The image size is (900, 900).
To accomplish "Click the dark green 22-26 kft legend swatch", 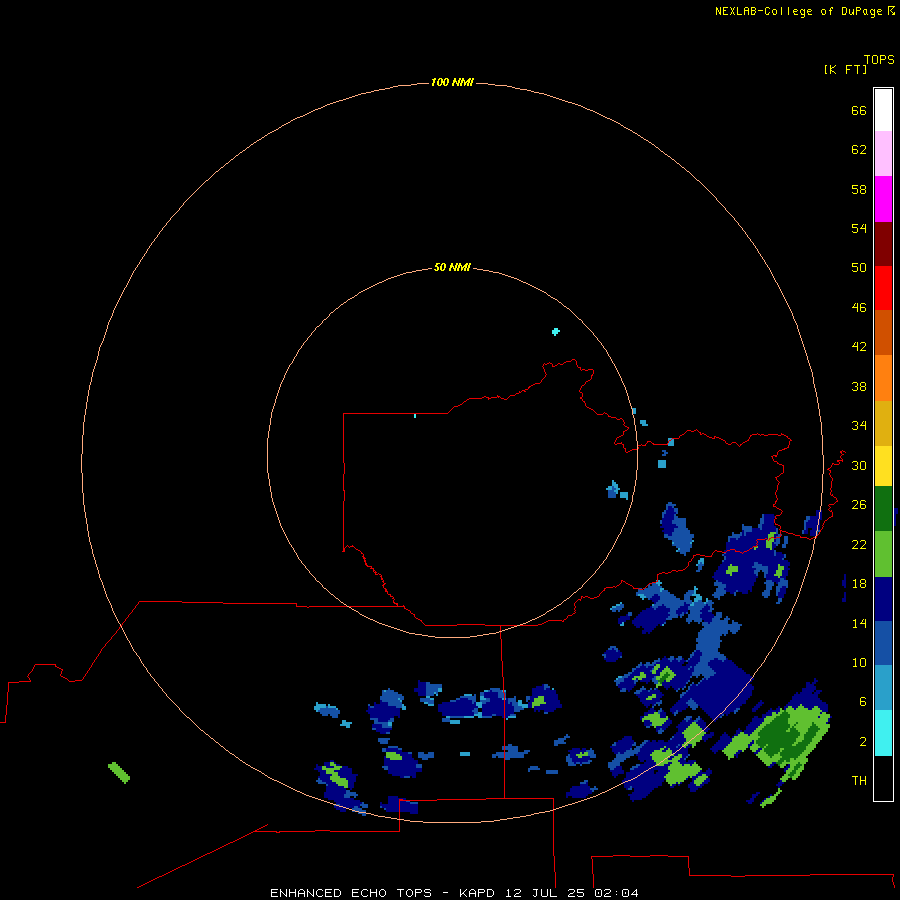I will click(x=883, y=509).
